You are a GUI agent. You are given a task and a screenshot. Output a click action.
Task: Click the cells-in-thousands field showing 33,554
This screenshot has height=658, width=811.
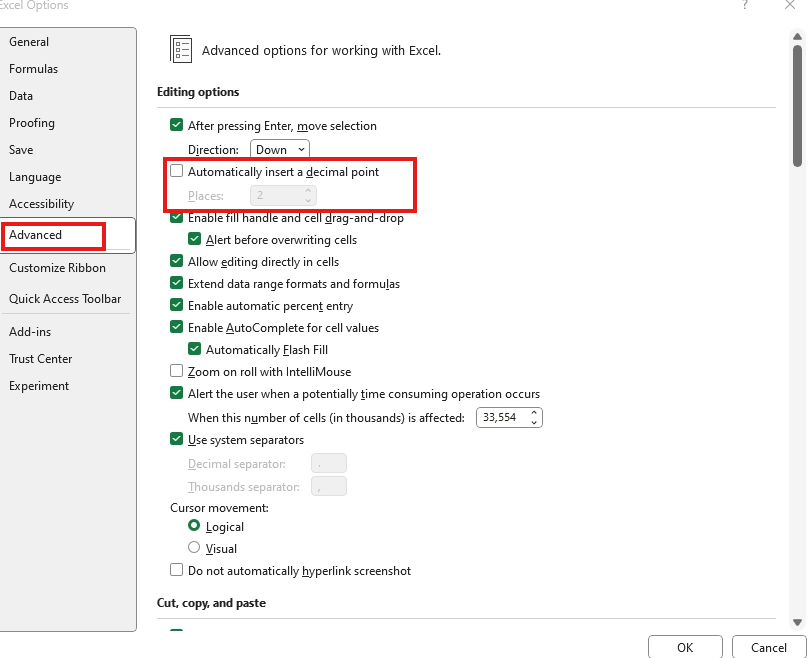[x=509, y=417]
